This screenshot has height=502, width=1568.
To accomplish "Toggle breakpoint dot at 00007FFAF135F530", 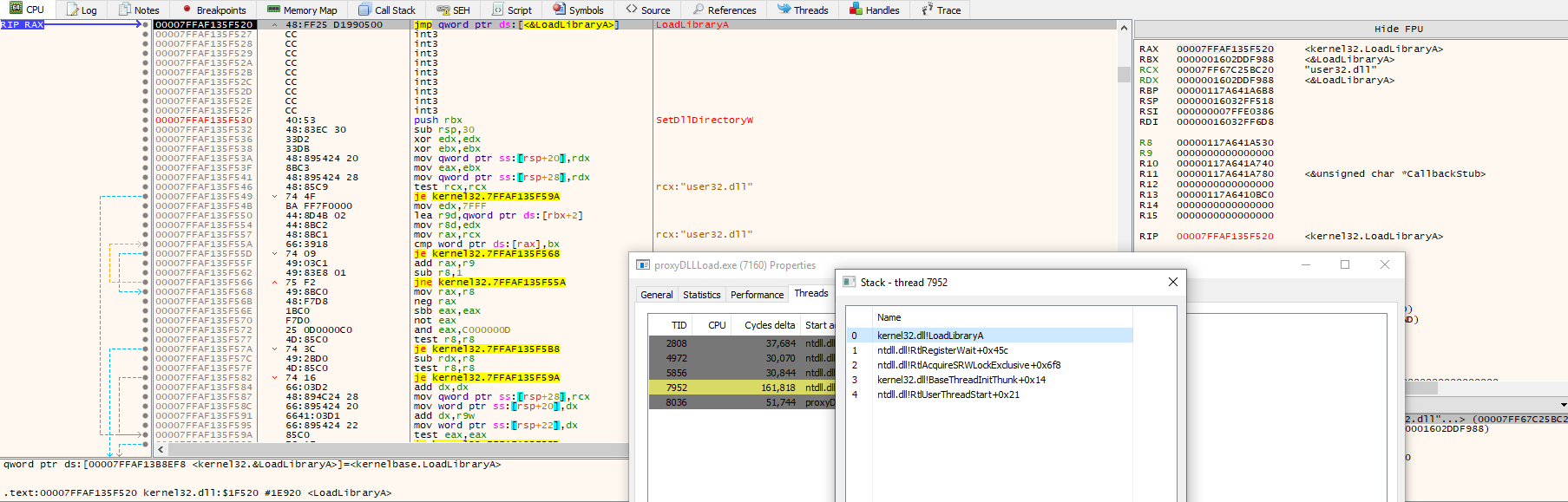I will (x=145, y=121).
